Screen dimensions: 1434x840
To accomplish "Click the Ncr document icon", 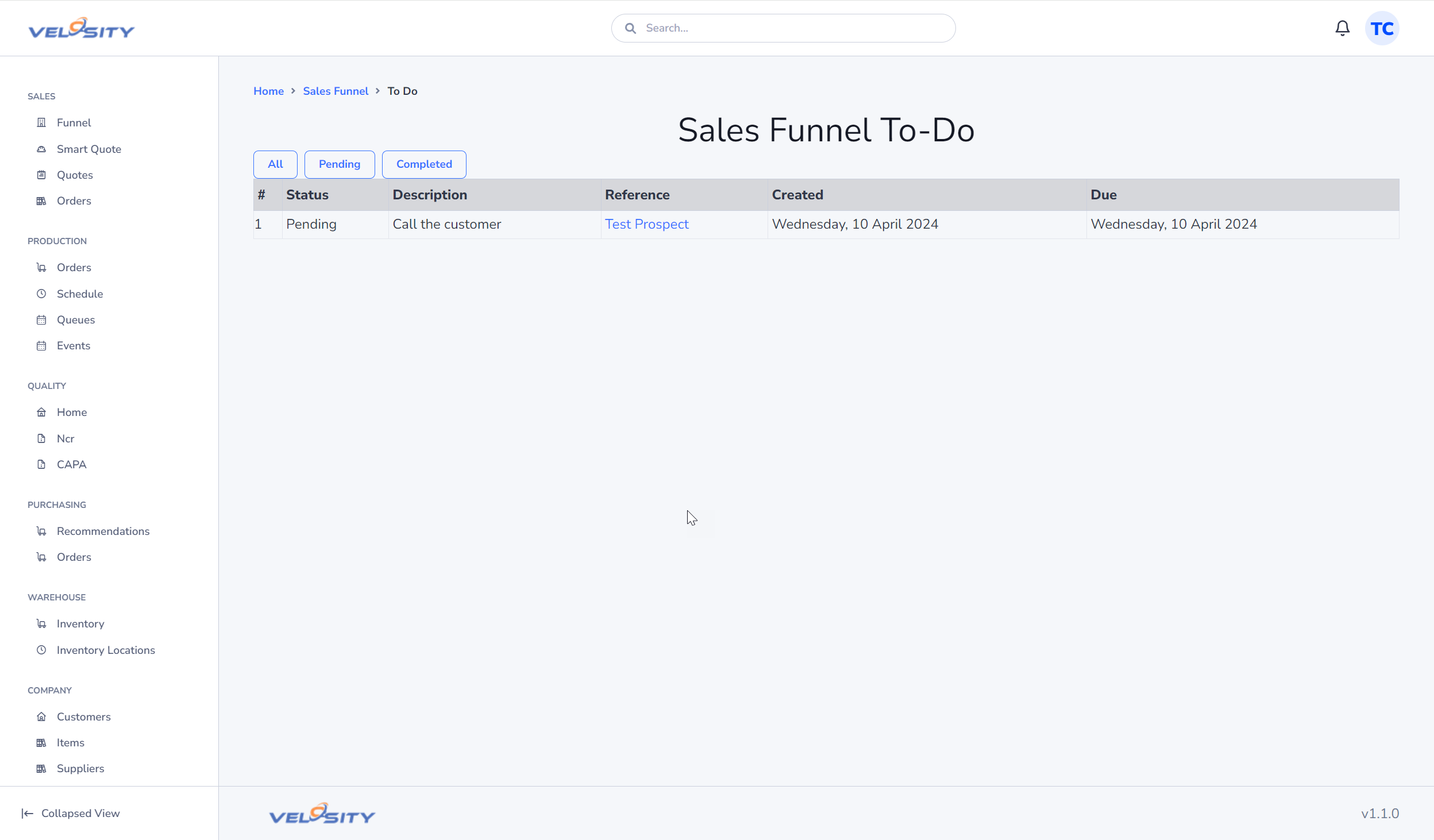I will pos(41,438).
